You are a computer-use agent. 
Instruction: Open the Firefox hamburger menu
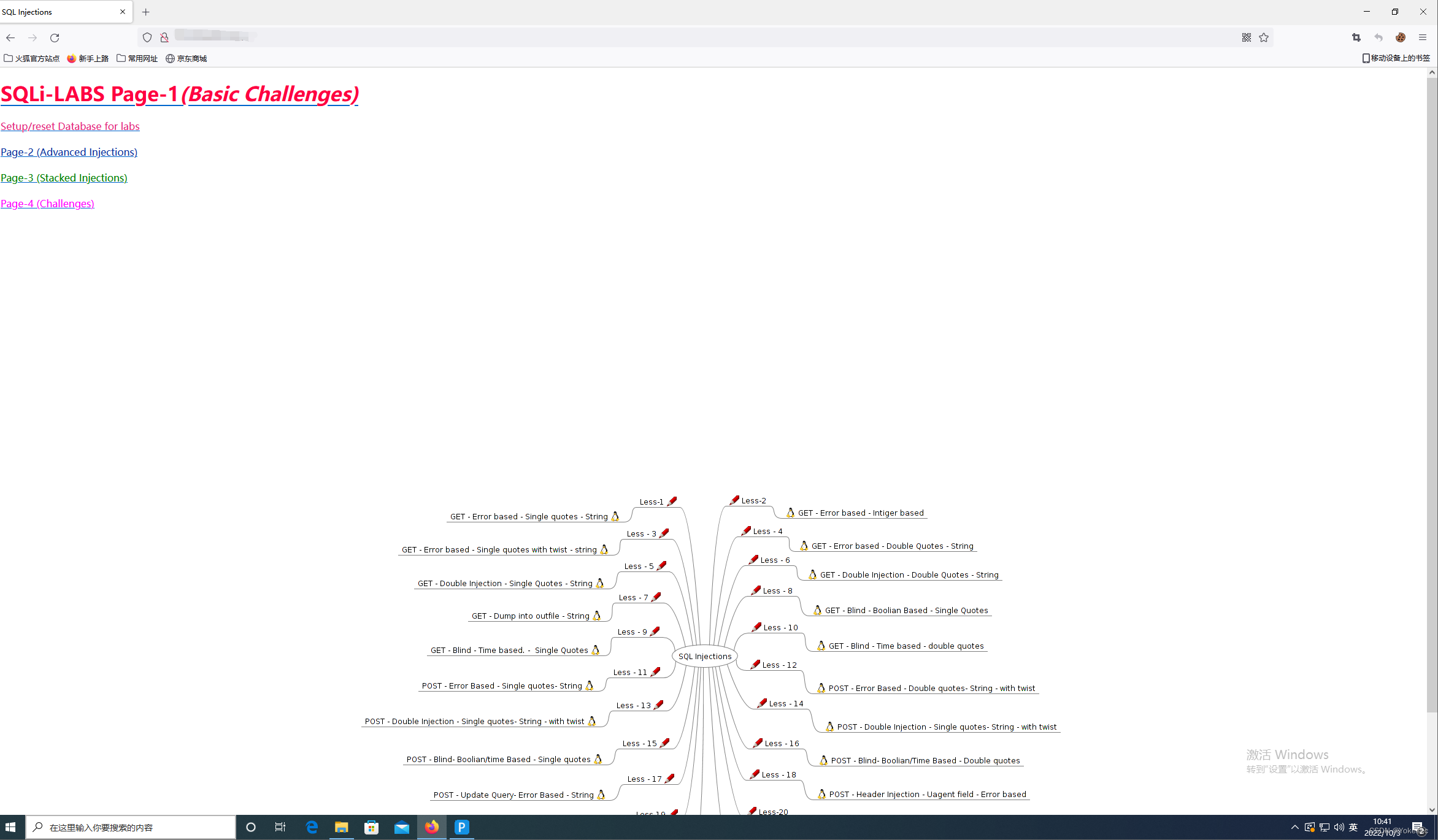[x=1423, y=37]
